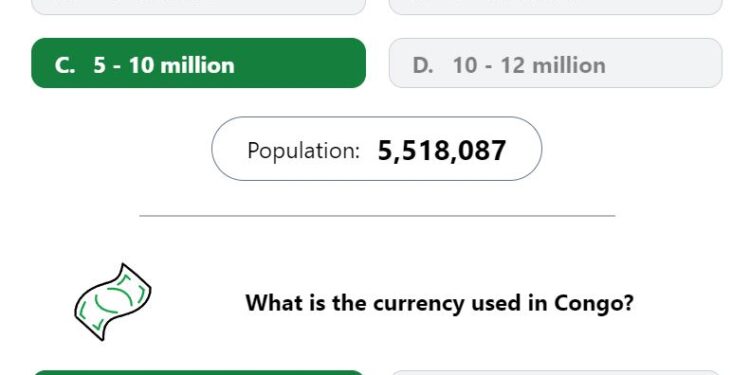Image resolution: width=750 pixels, height=375 pixels.
Task: Click the green answer bar below the banknote
Action: (x=199, y=373)
